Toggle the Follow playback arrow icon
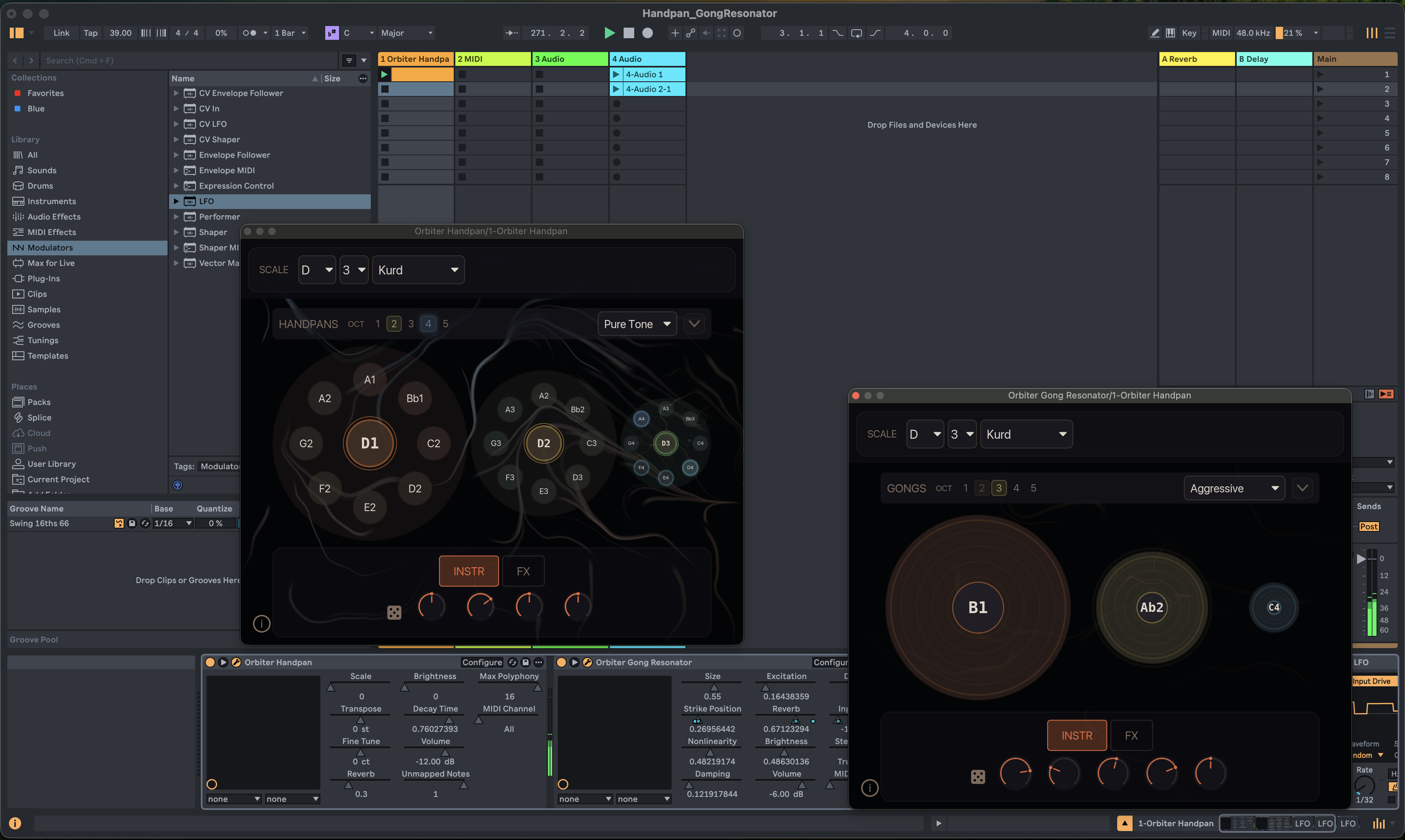1405x840 pixels. pyautogui.click(x=511, y=33)
